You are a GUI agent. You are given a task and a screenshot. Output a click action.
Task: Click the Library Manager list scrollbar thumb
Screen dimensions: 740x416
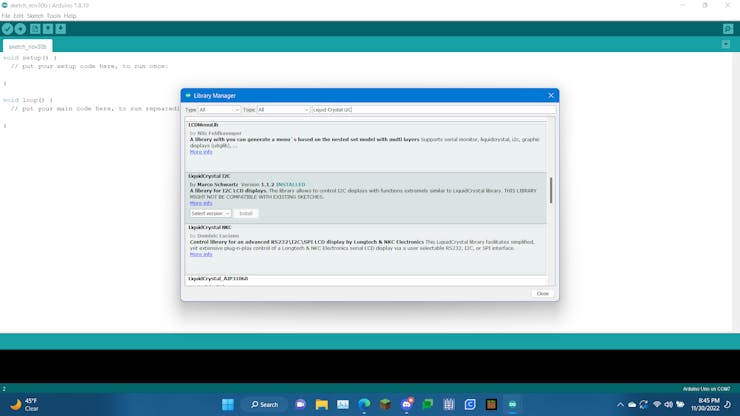tap(551, 190)
